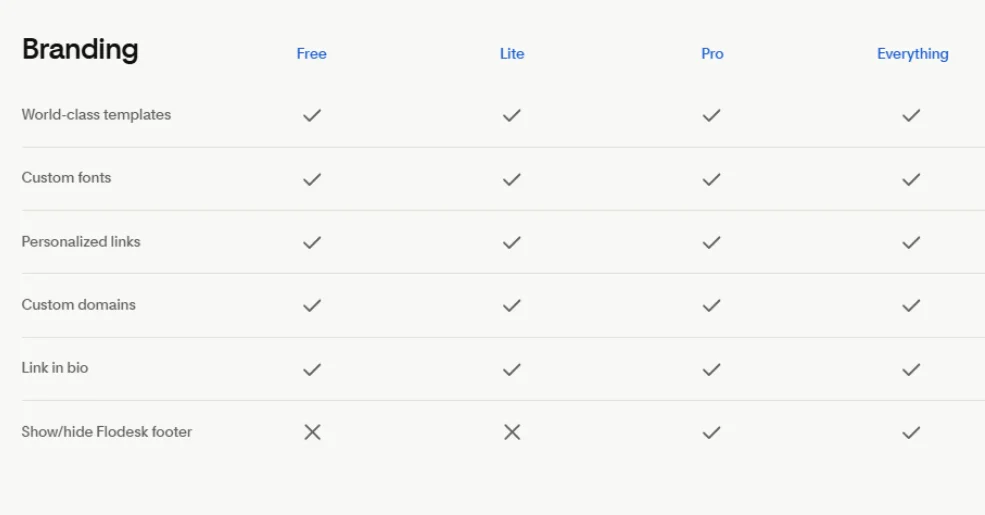Click Lite checkmark for Custom domains
This screenshot has width=985, height=515.
(x=512, y=305)
